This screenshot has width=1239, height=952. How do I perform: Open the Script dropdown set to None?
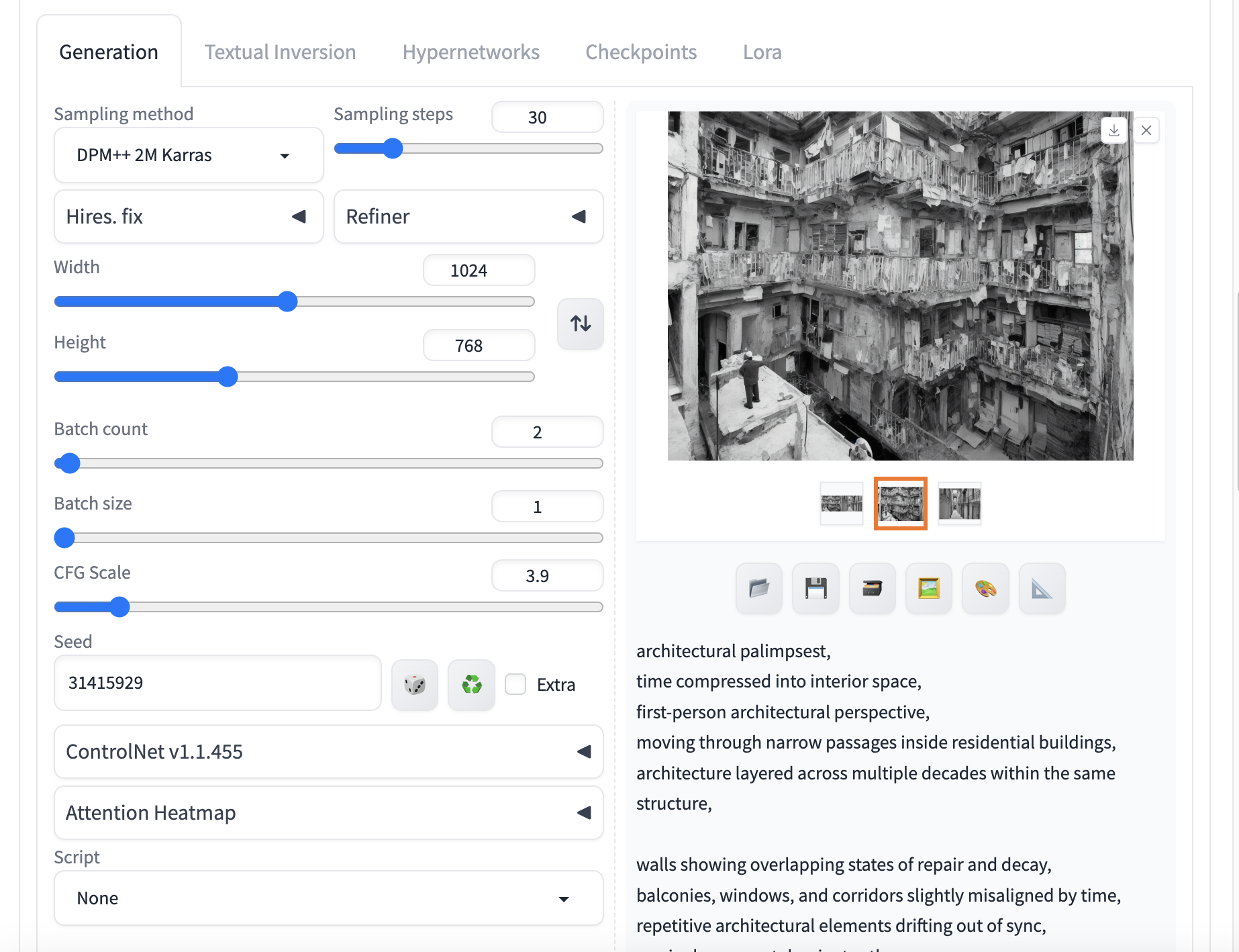pyautogui.click(x=328, y=898)
